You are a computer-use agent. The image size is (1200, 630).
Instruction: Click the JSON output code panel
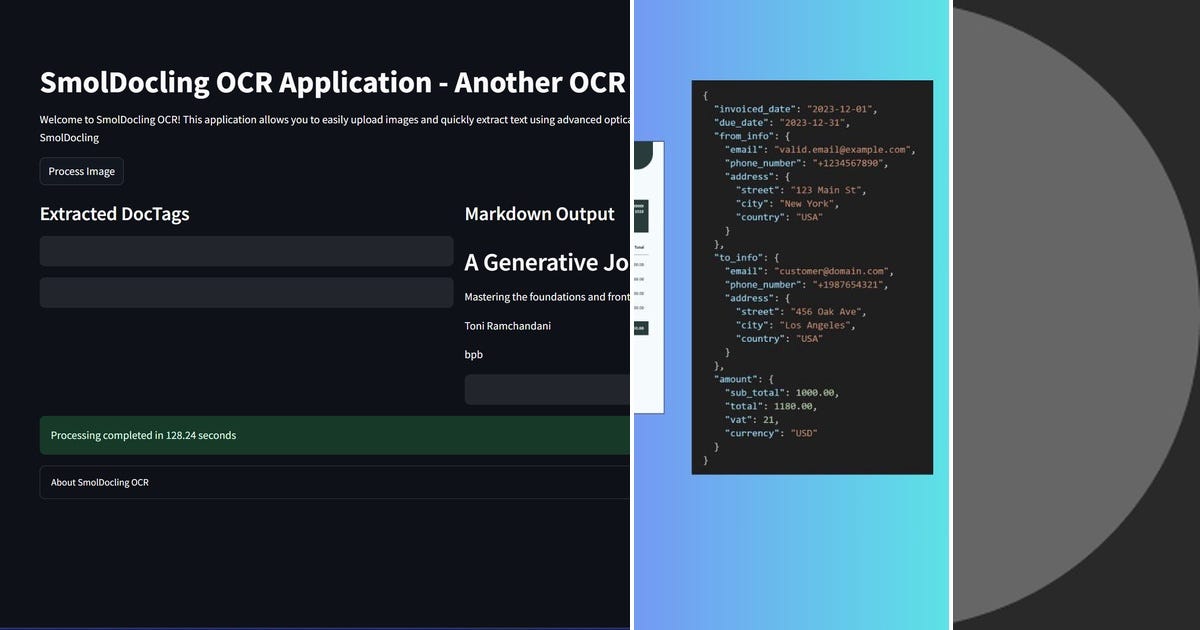812,277
